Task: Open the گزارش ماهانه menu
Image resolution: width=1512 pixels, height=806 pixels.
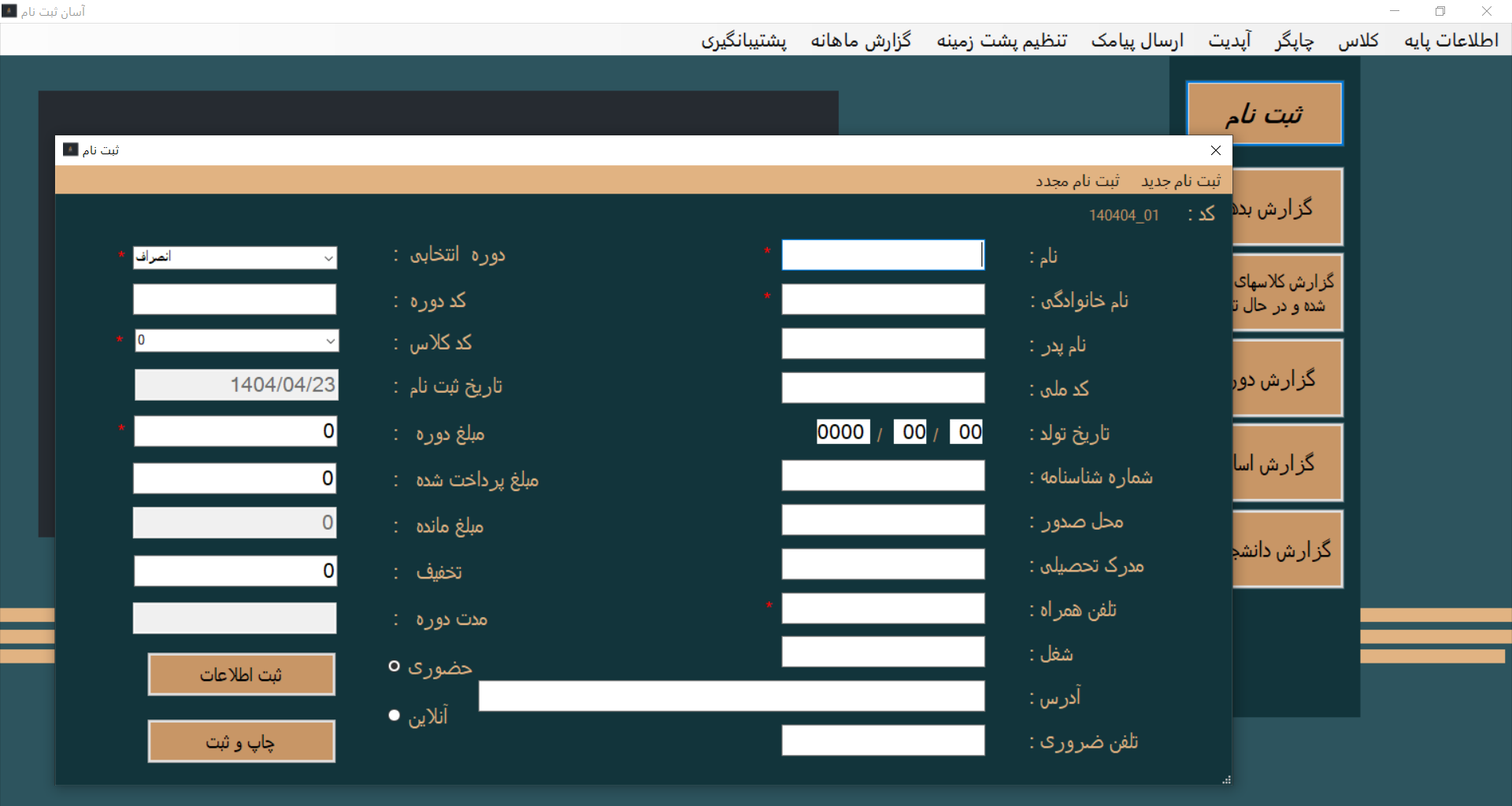Action: [861, 40]
